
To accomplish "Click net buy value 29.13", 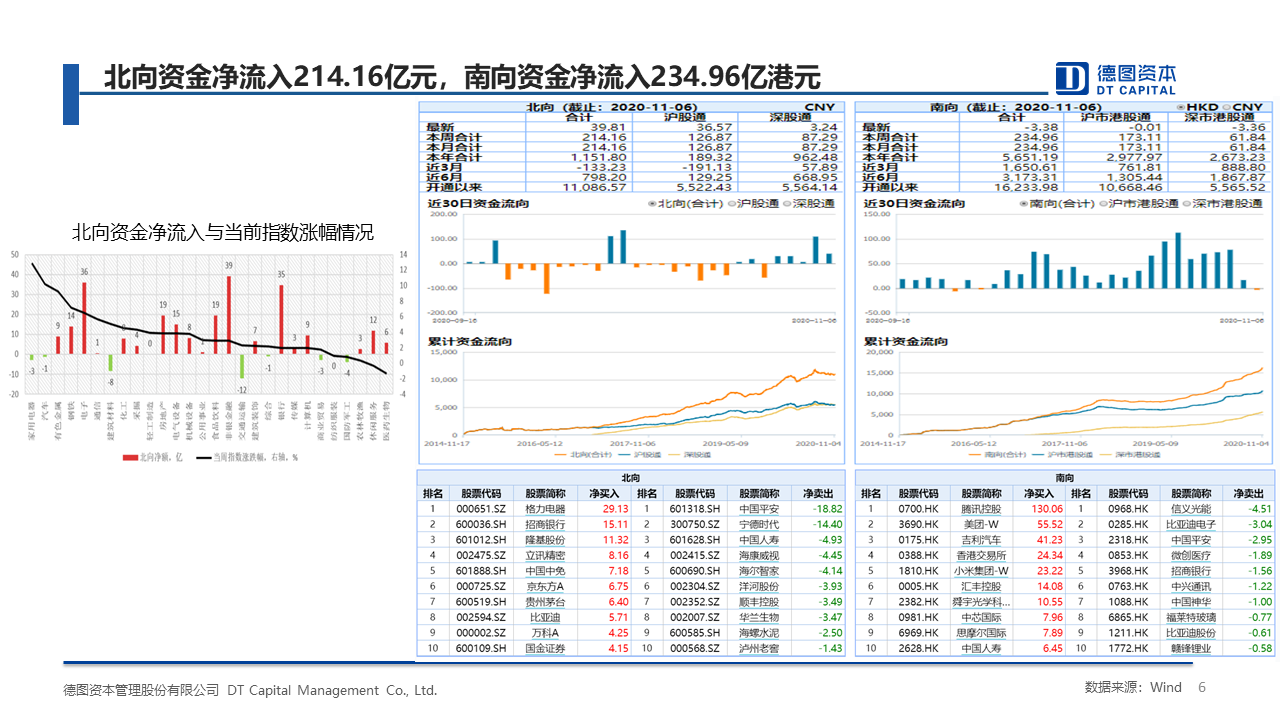I will 615,508.
